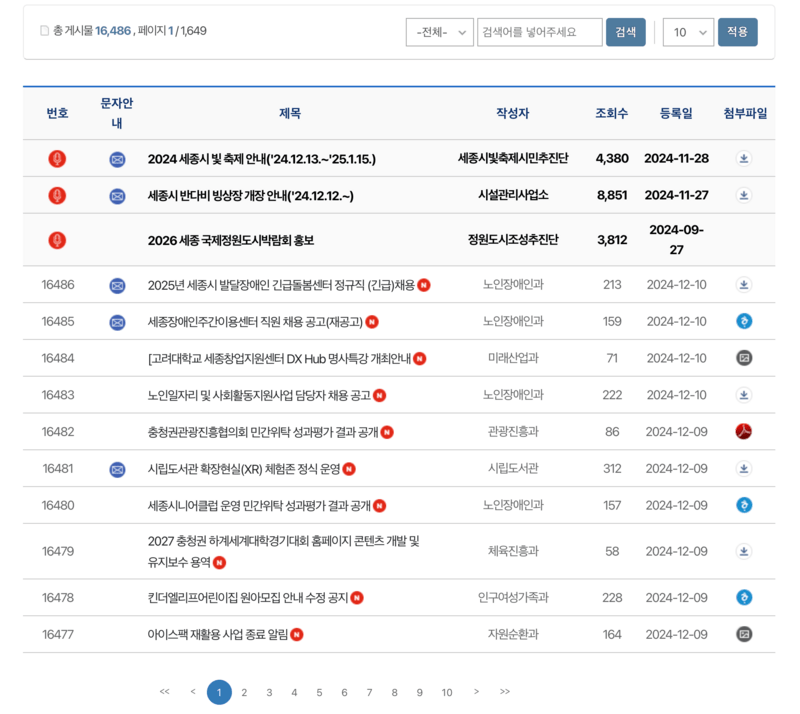Image resolution: width=800 pixels, height=714 pixels.
Task: Click the download icon for 2027 충청권 하계세계대학경기대회 post
Action: click(x=743, y=548)
